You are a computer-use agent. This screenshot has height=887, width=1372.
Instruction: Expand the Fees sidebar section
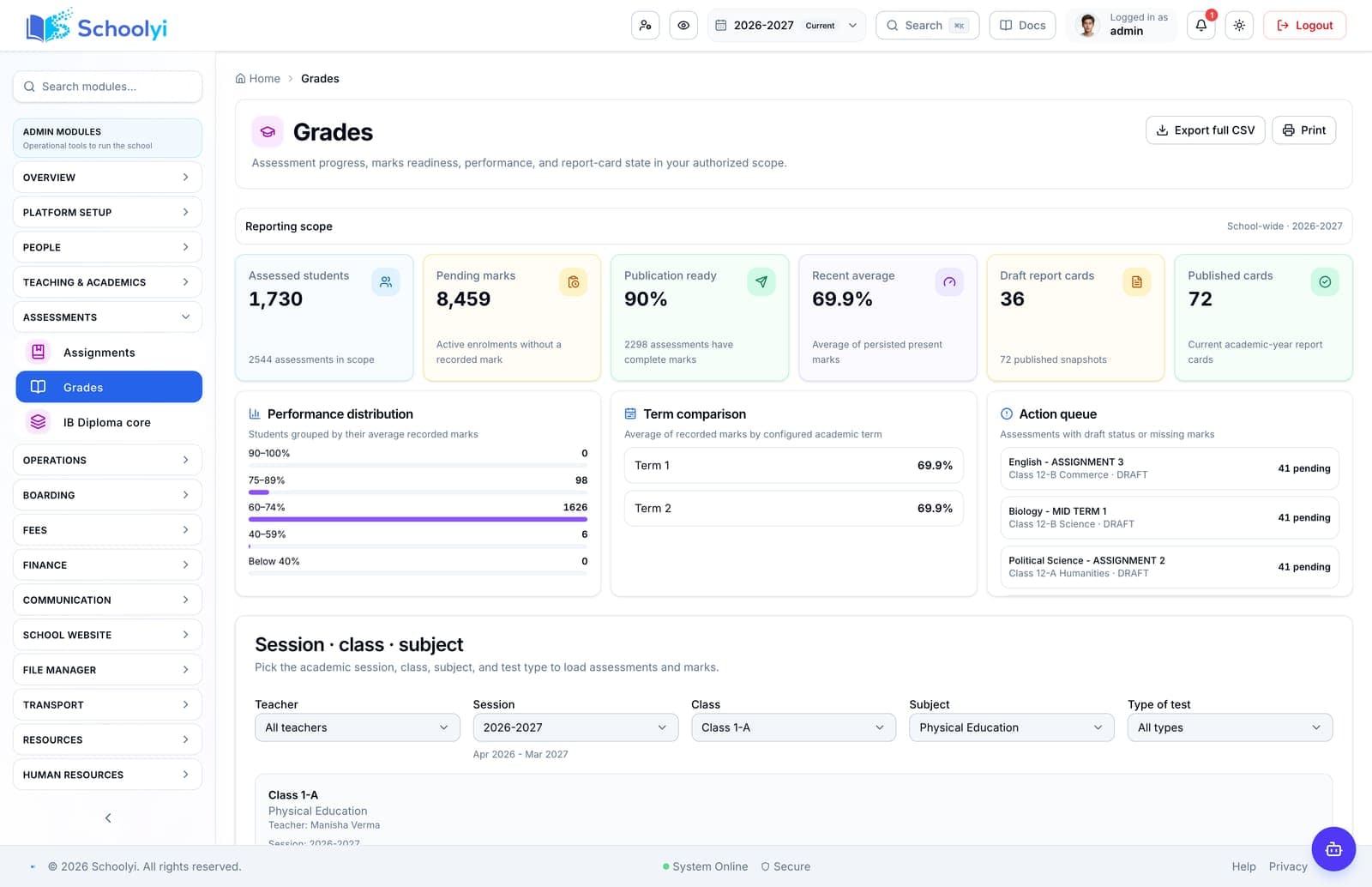107,530
